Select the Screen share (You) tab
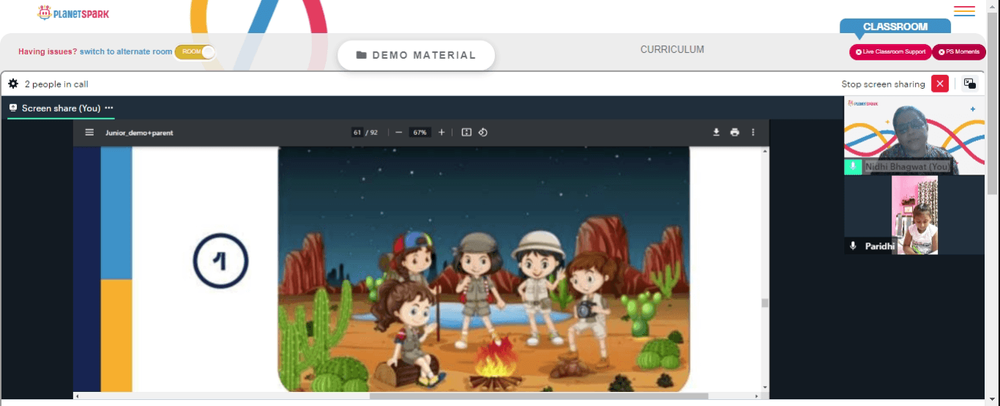 pos(61,108)
